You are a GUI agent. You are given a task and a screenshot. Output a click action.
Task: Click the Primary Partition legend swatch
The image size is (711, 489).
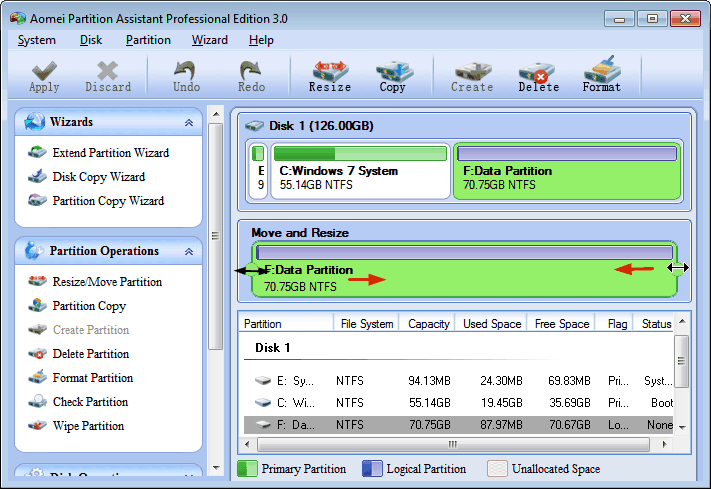pos(247,469)
